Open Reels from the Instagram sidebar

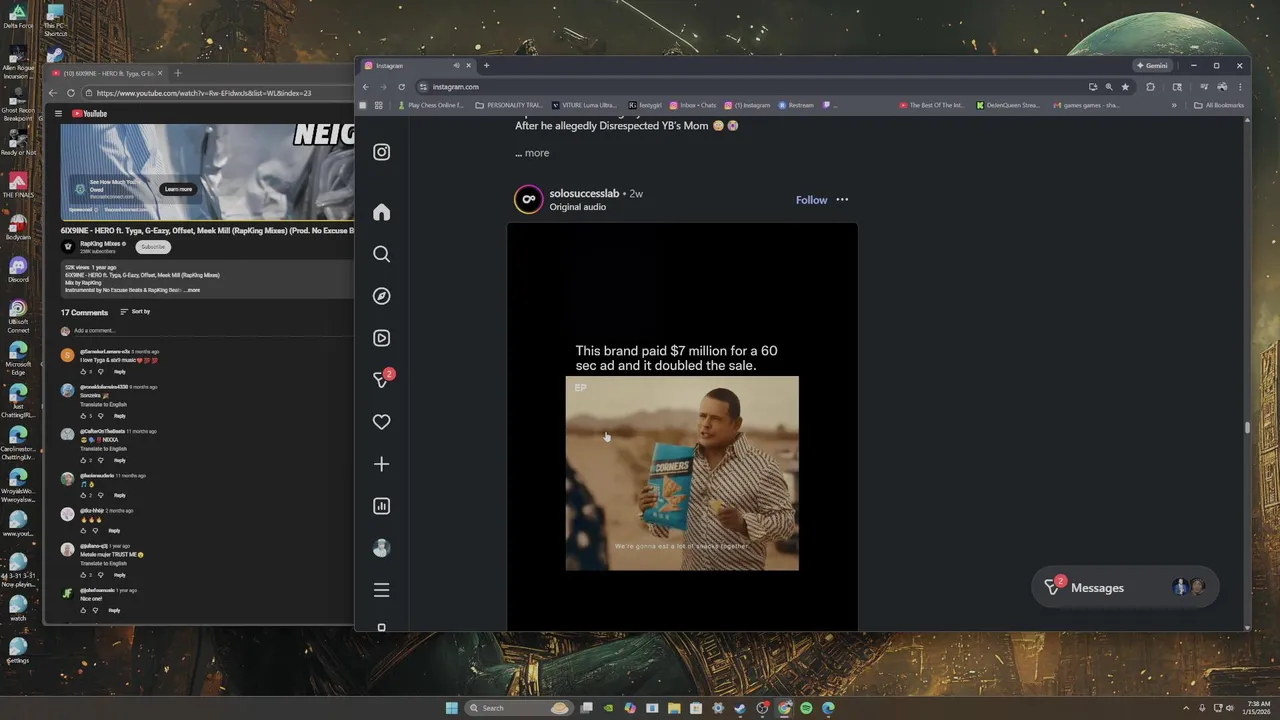pos(381,338)
